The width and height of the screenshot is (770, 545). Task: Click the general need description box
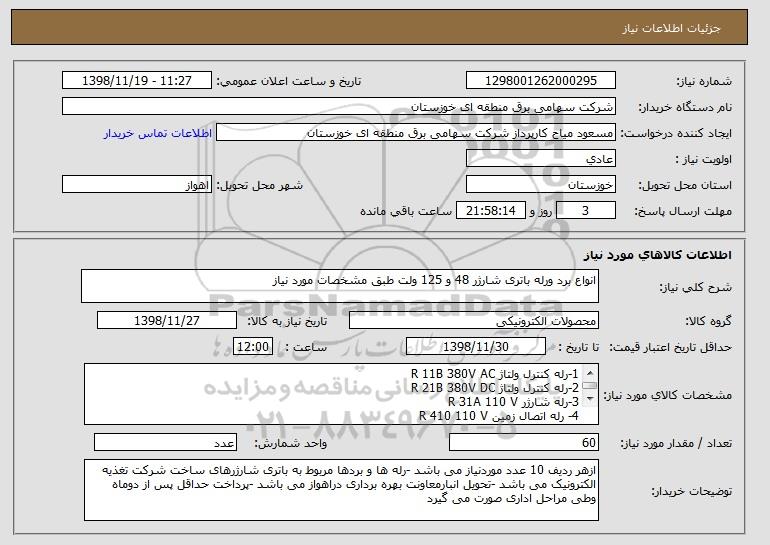[340, 286]
